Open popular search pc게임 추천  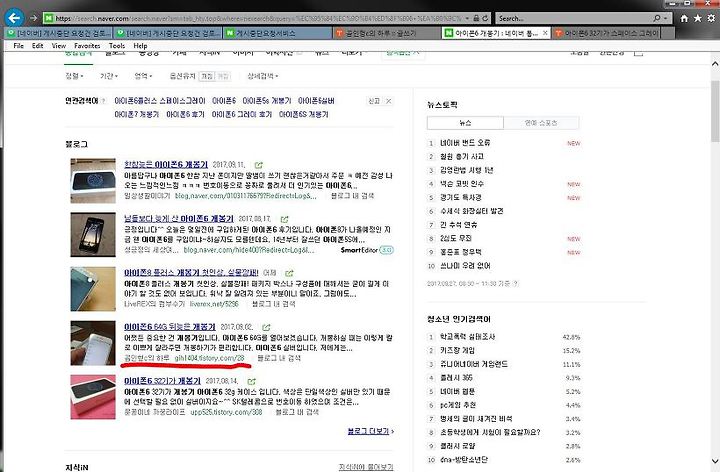click(x=458, y=405)
